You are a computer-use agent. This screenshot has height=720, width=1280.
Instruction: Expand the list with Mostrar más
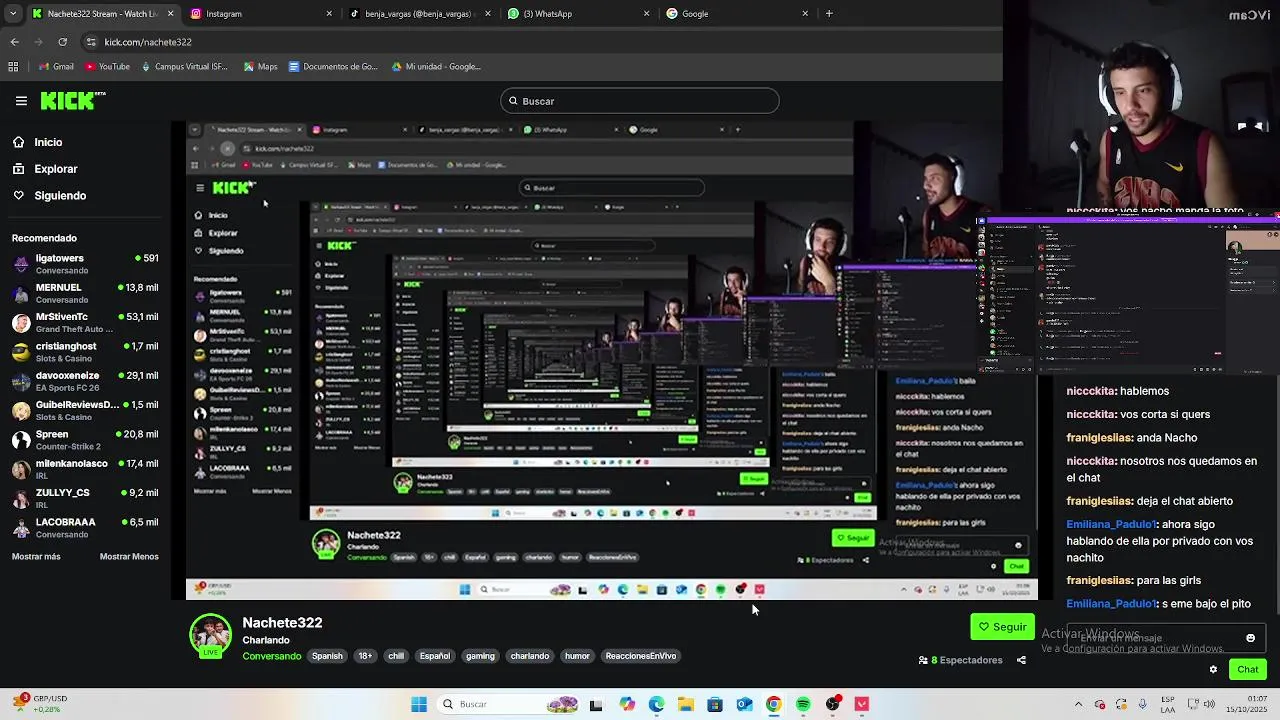[x=36, y=556]
